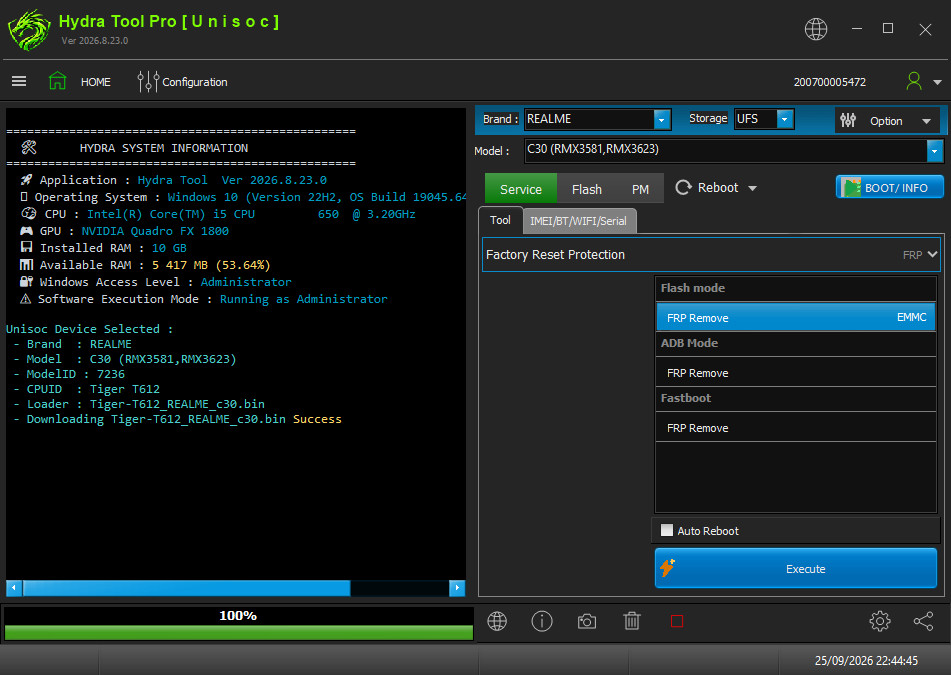Click the globe icon in title bar
The width and height of the screenshot is (951, 675).
pyautogui.click(x=816, y=29)
